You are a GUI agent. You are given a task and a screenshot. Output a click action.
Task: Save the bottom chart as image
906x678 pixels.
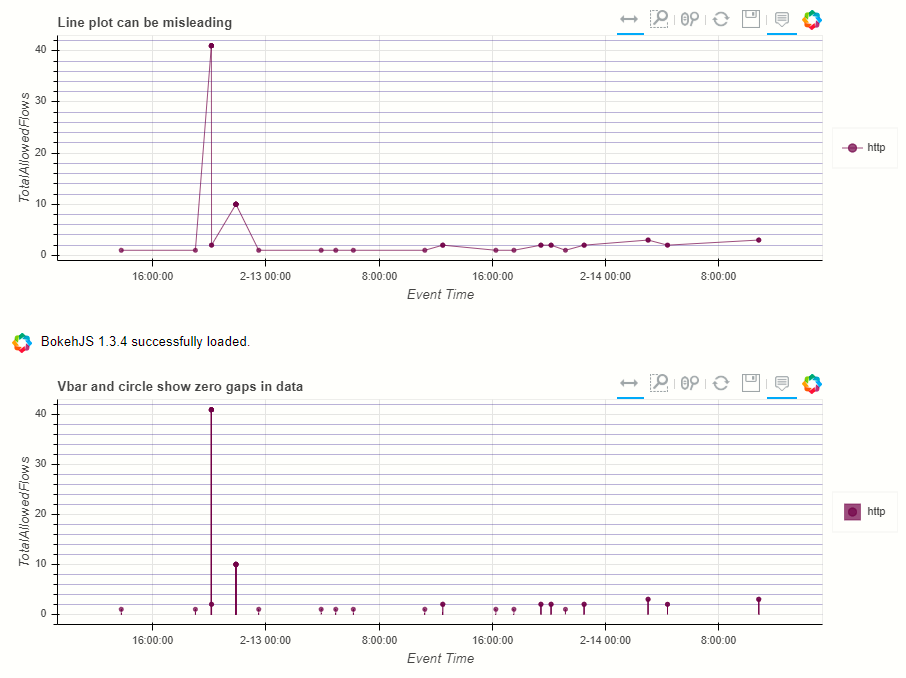tap(751, 383)
